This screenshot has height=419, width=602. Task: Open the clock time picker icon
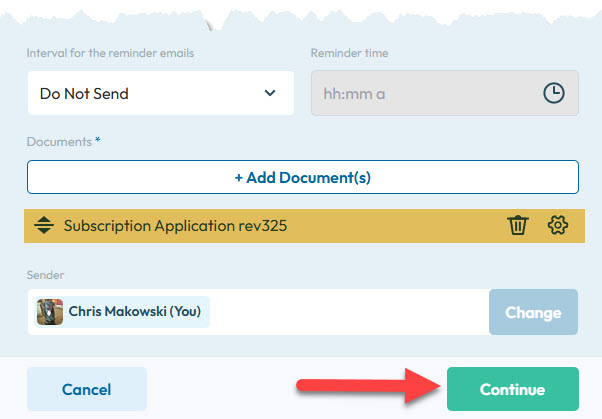tap(553, 93)
